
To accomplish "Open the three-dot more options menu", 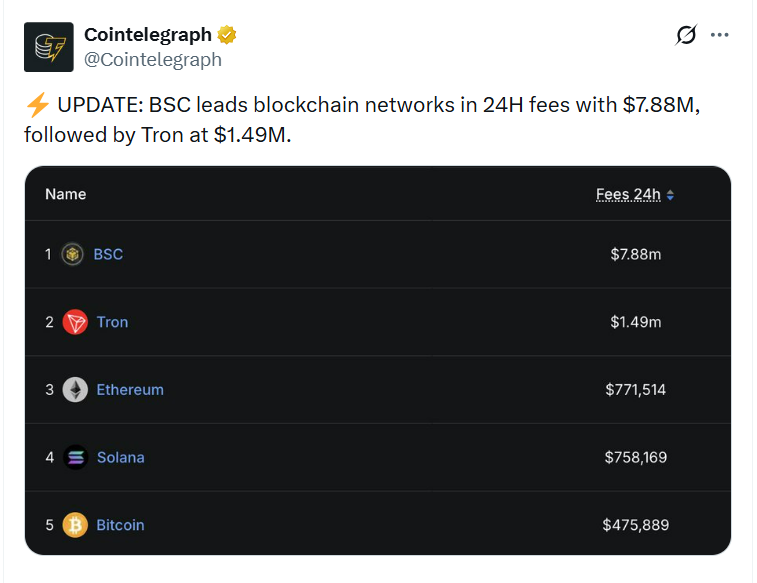I will pos(719,35).
